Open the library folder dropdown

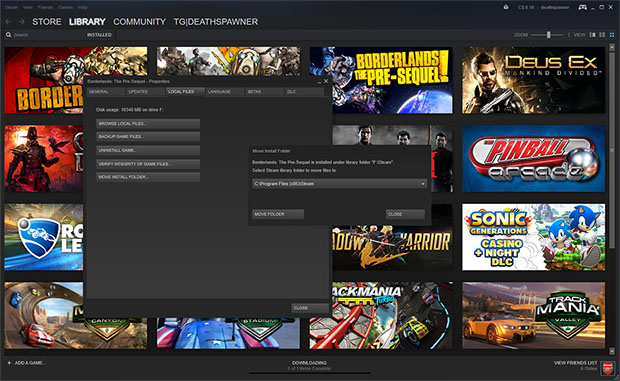pos(339,184)
